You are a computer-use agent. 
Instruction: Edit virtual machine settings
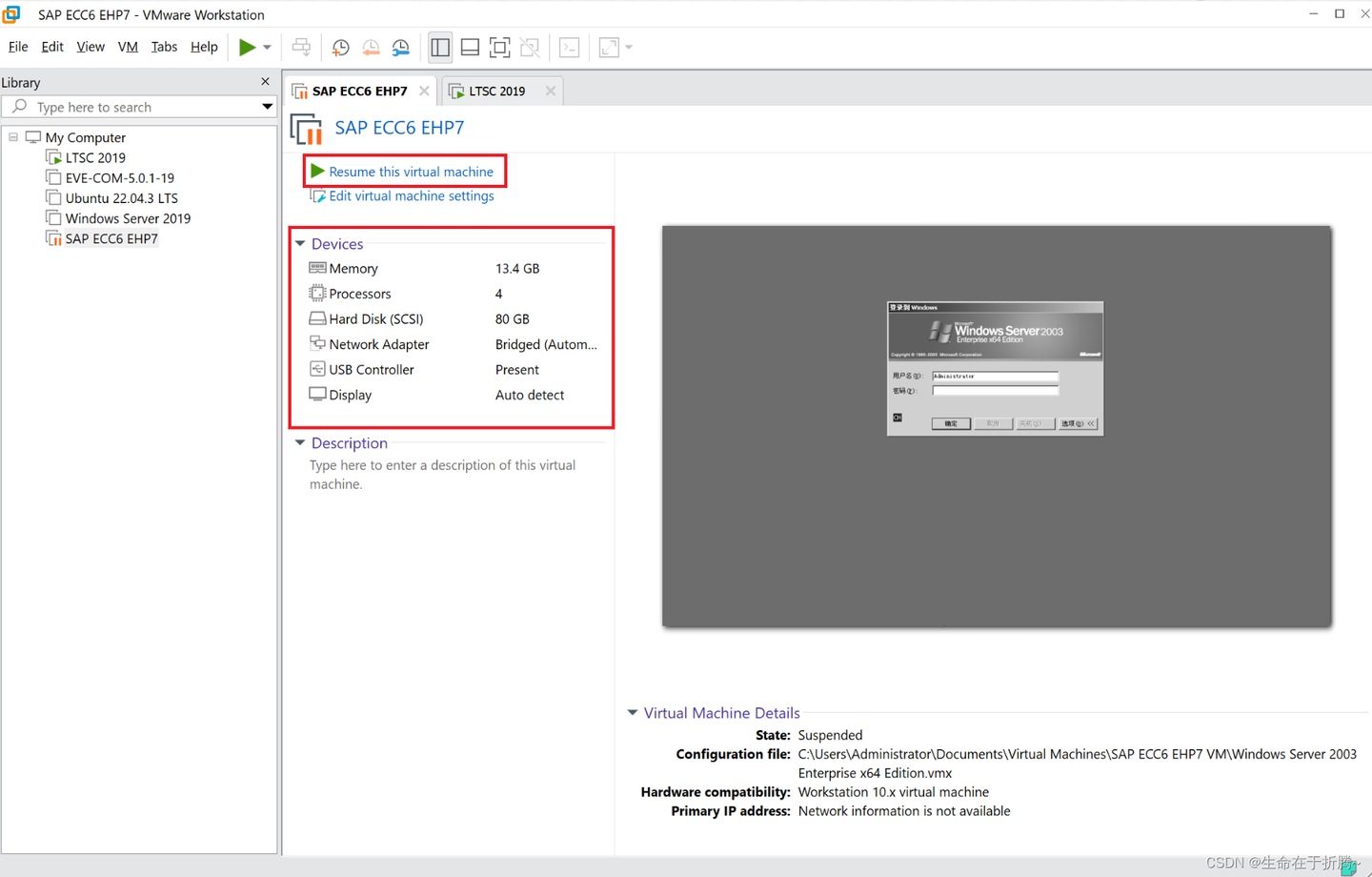click(x=411, y=195)
